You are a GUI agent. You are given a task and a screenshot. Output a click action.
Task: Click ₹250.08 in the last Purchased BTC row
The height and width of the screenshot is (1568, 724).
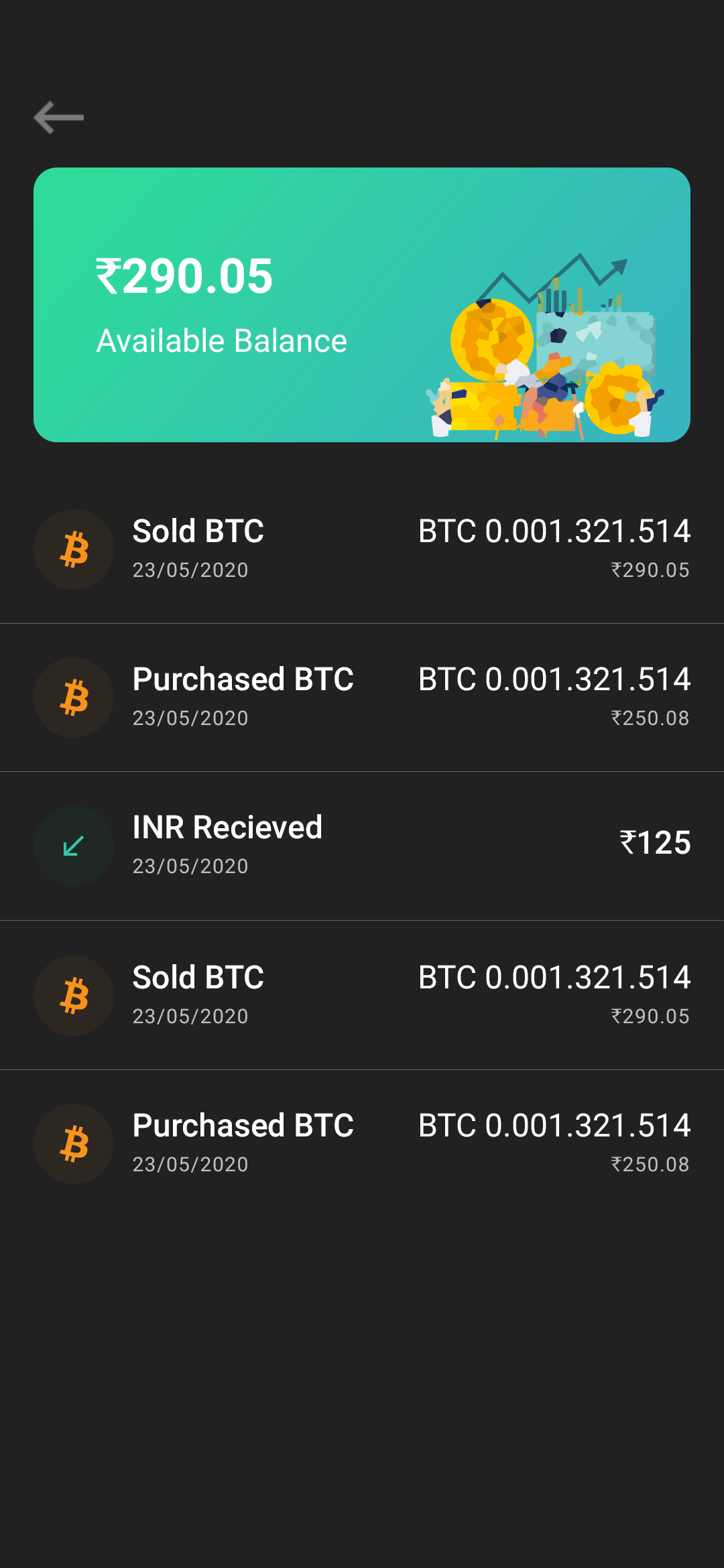(x=650, y=1165)
